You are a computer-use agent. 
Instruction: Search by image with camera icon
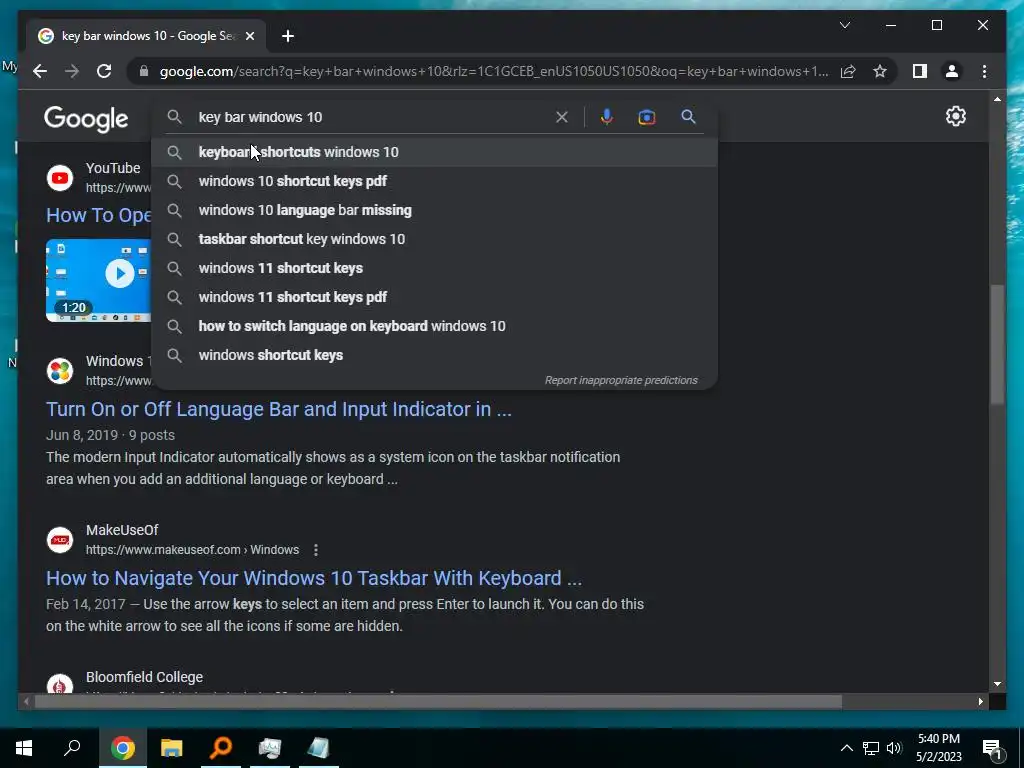647,117
